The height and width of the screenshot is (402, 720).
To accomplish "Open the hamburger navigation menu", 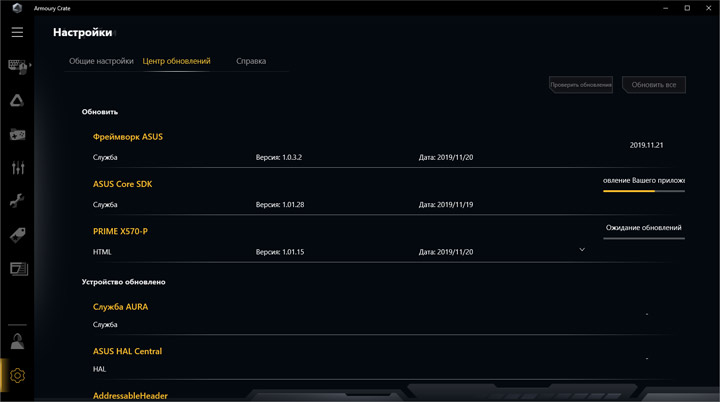I will pos(17,32).
